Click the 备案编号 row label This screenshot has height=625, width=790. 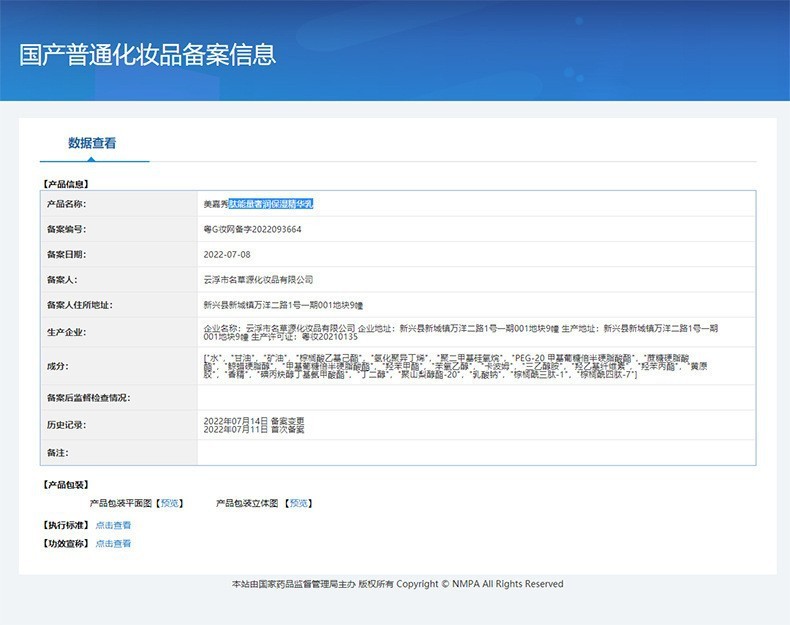point(67,229)
